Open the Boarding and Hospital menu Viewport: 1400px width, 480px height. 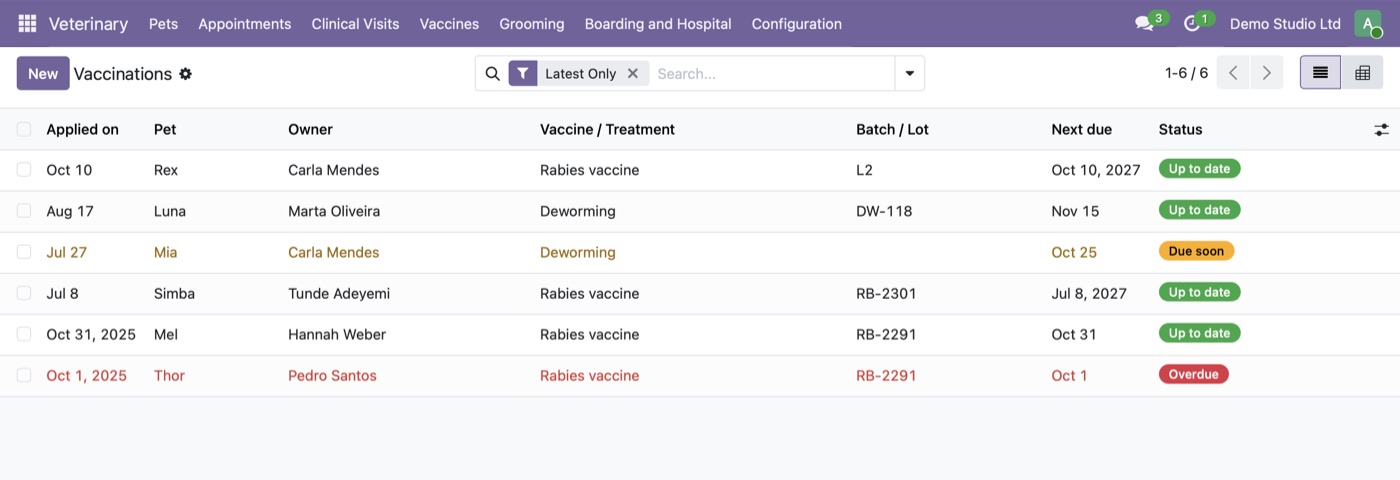pyautogui.click(x=658, y=23)
